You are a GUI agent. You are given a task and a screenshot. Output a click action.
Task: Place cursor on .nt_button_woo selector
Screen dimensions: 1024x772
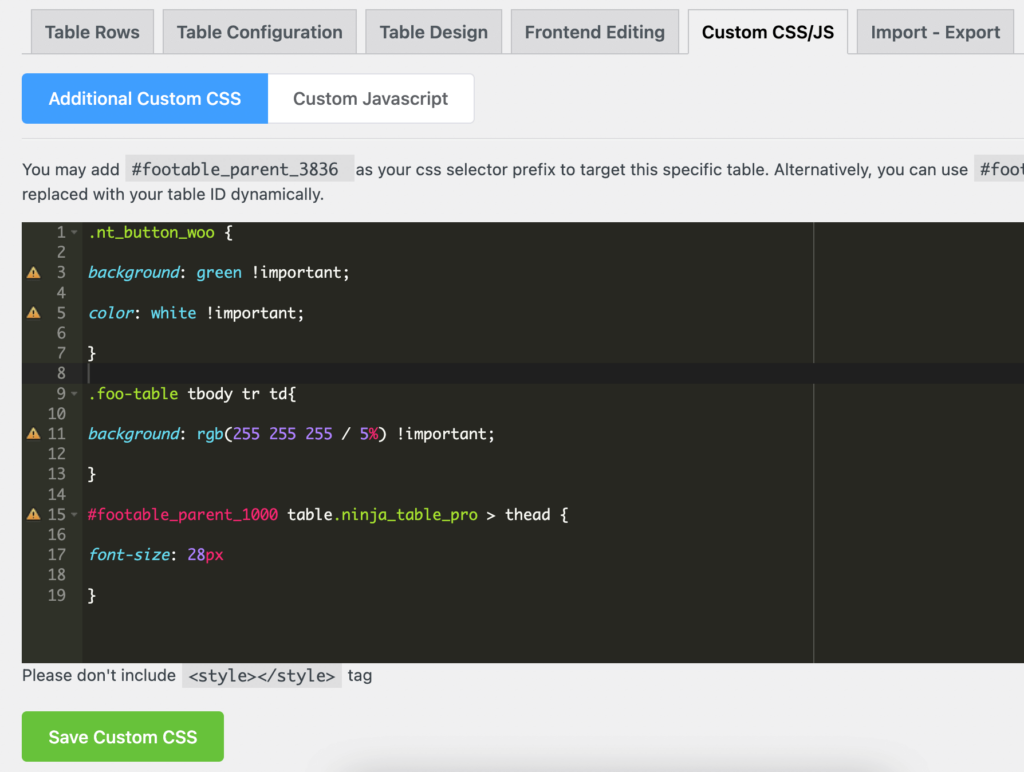152,233
